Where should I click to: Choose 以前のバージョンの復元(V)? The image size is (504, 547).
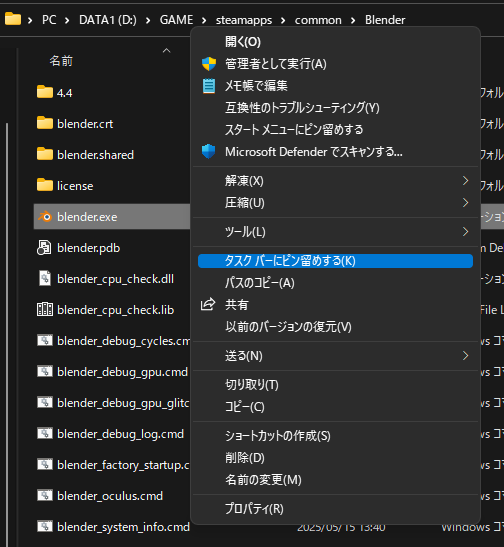336,327
